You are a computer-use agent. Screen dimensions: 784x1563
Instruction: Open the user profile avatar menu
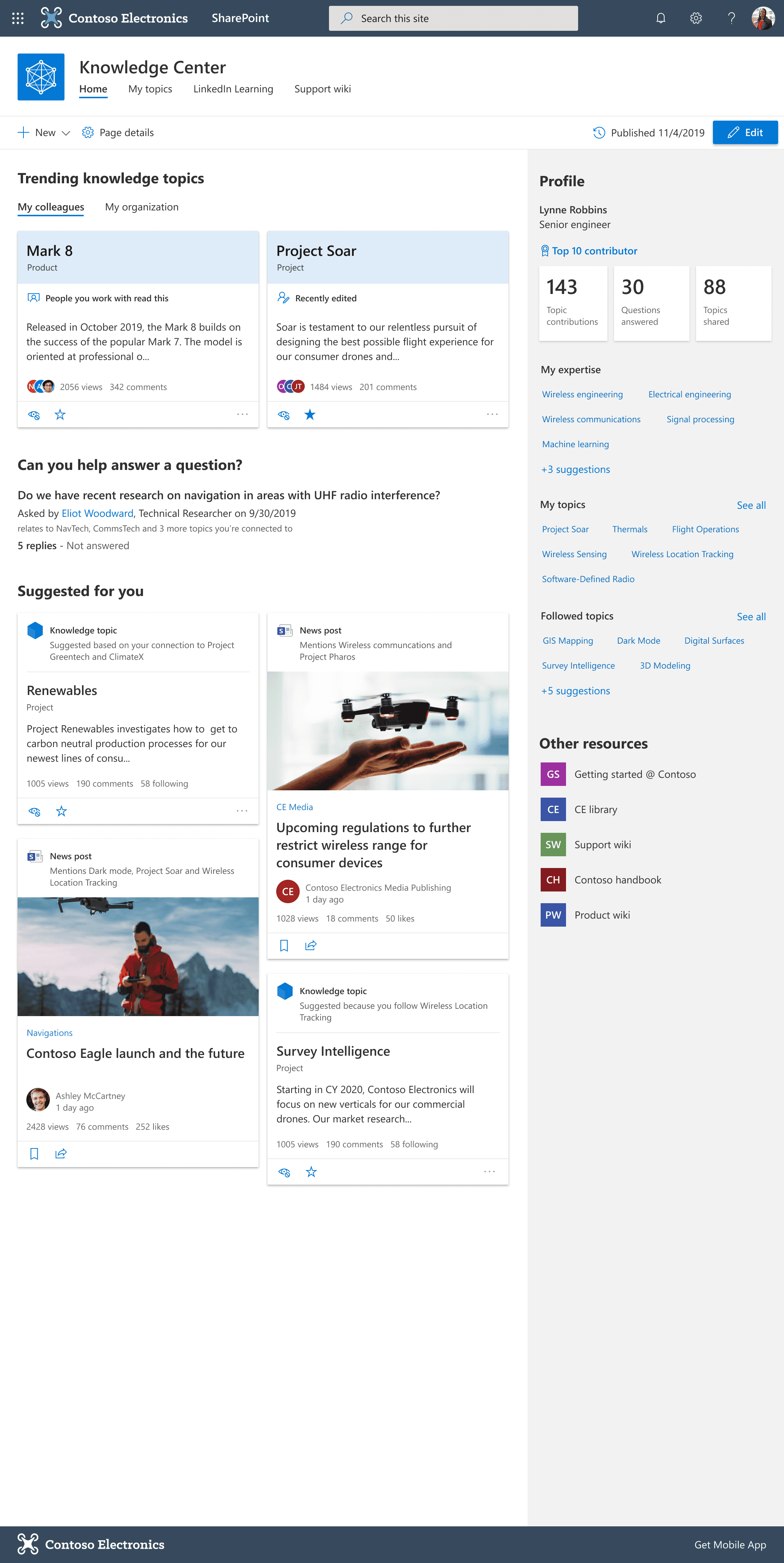(x=763, y=18)
